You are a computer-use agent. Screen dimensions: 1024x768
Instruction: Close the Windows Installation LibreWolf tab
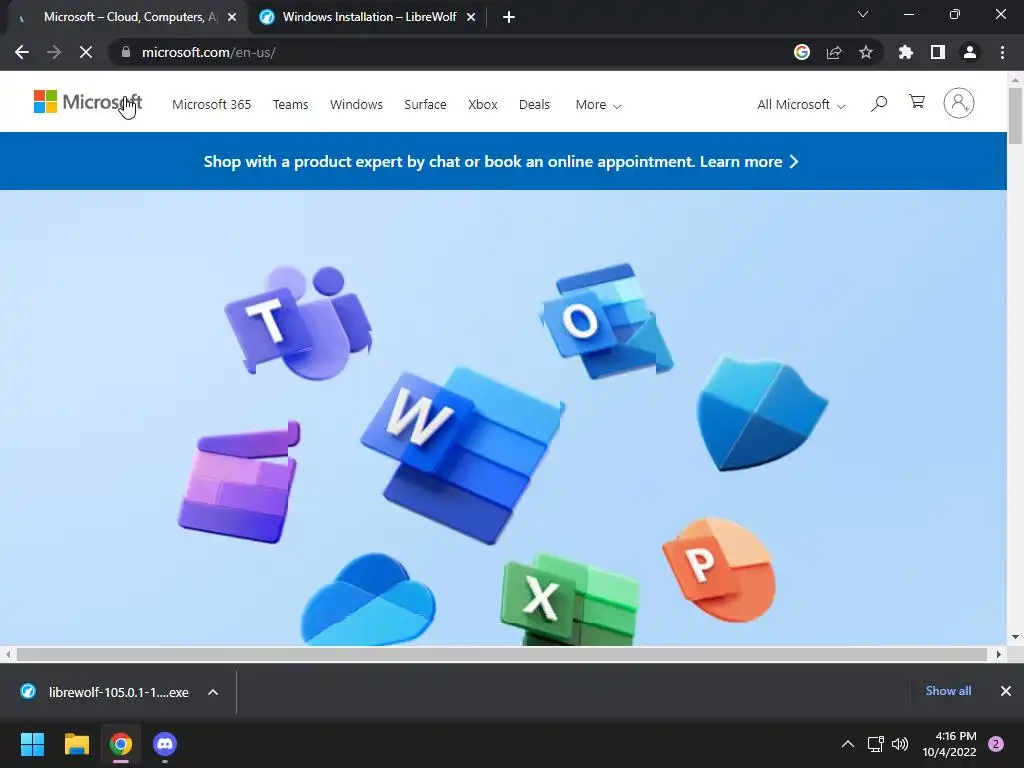pyautogui.click(x=471, y=17)
